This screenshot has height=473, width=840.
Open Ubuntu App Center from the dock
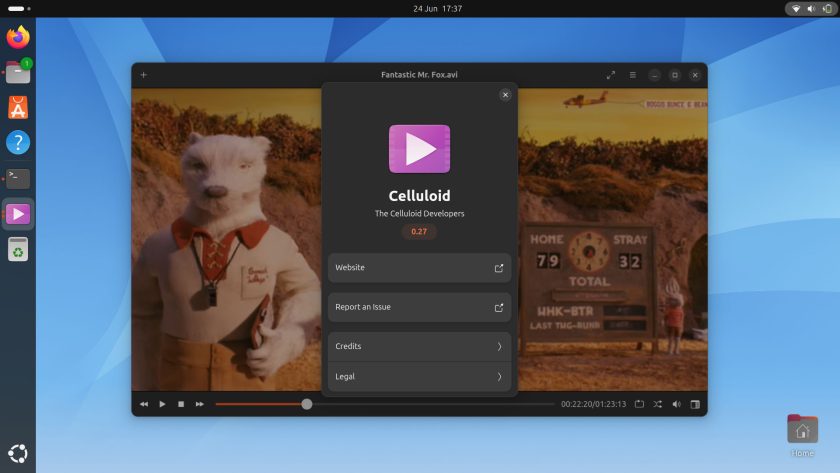(18, 108)
